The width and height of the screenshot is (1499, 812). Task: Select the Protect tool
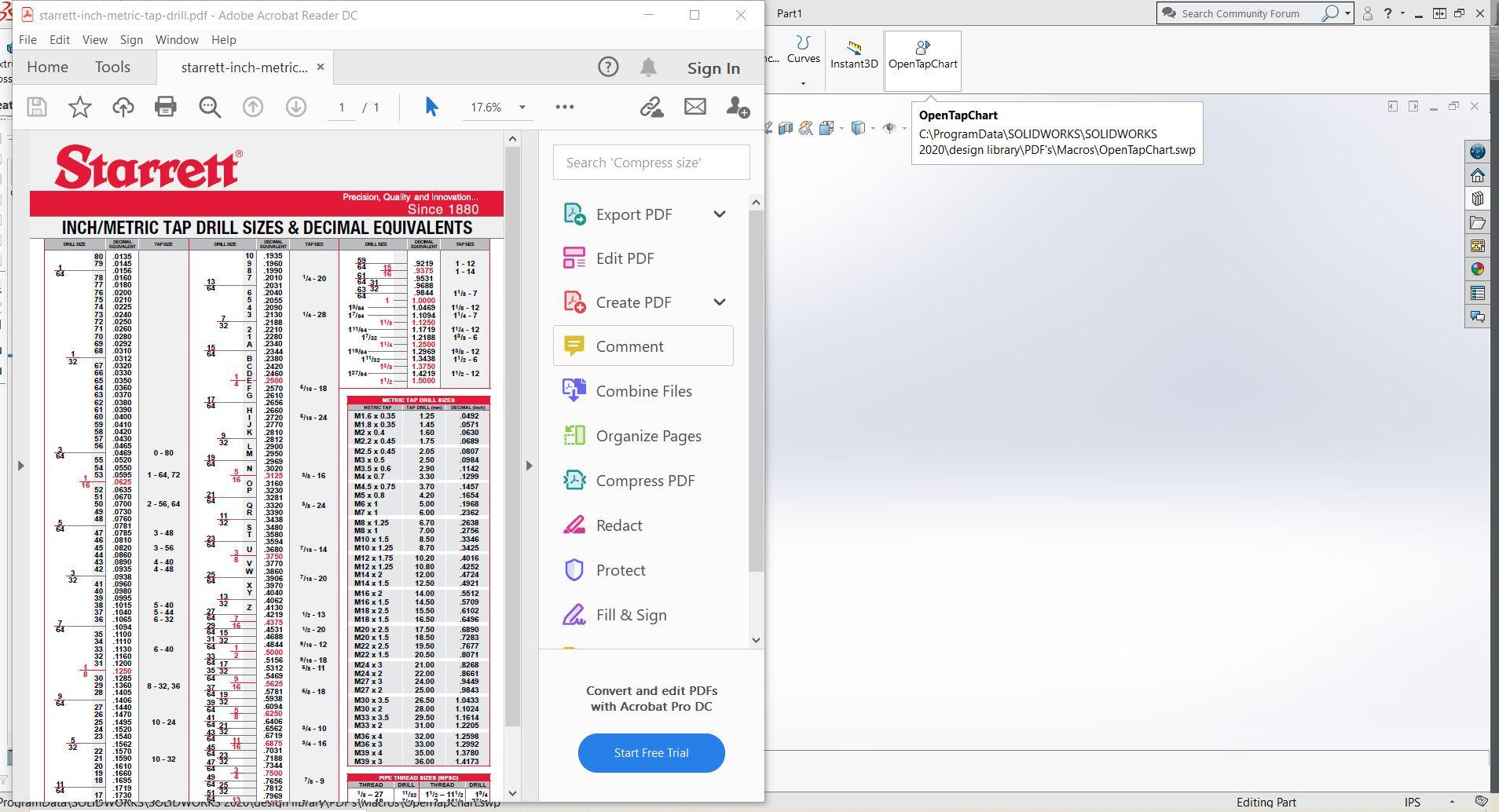point(643,570)
